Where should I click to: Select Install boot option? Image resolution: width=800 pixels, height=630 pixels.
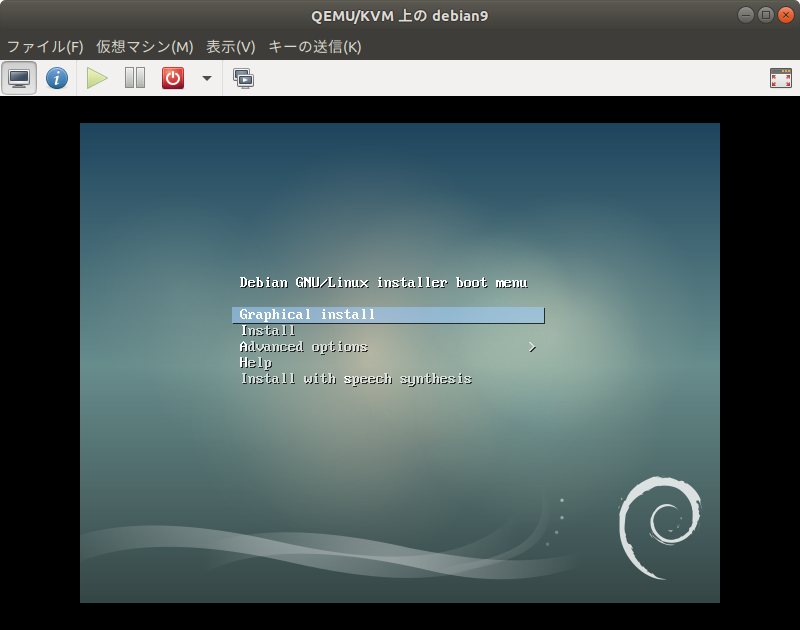[x=268, y=331]
